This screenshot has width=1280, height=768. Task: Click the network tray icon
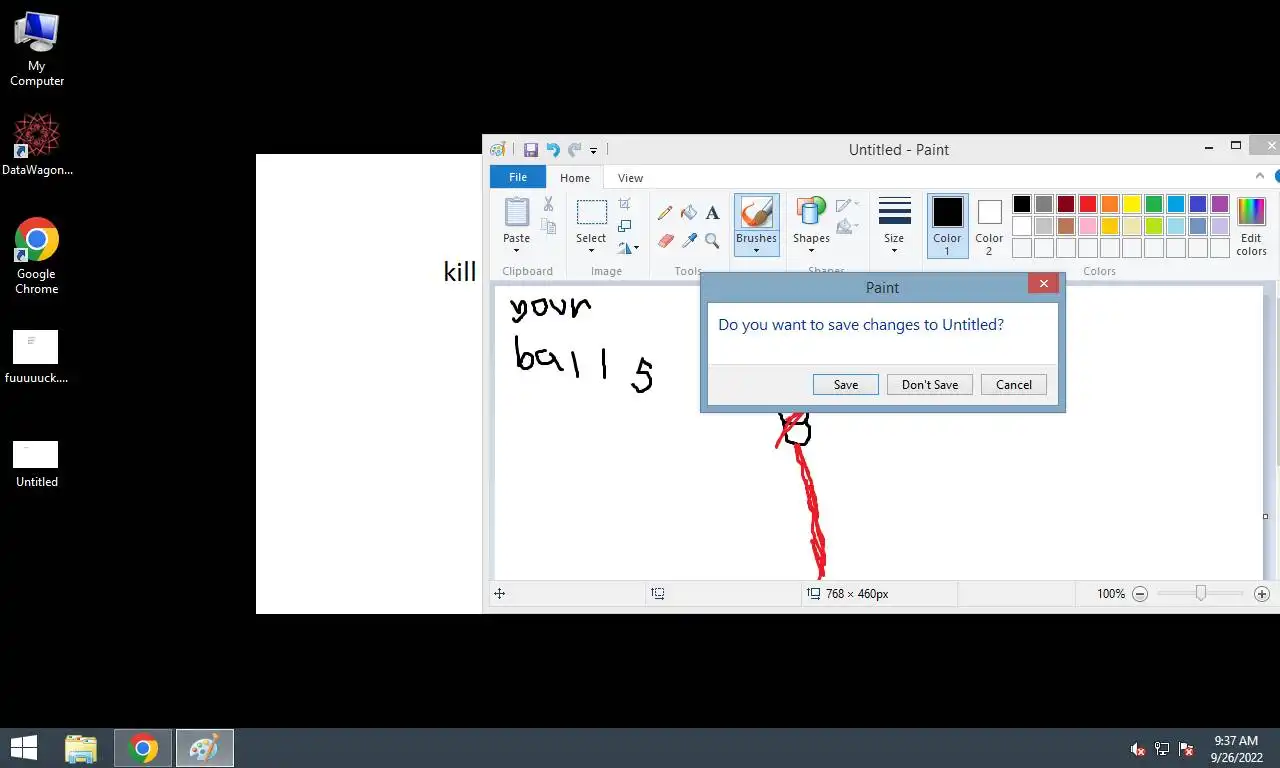[1162, 749]
